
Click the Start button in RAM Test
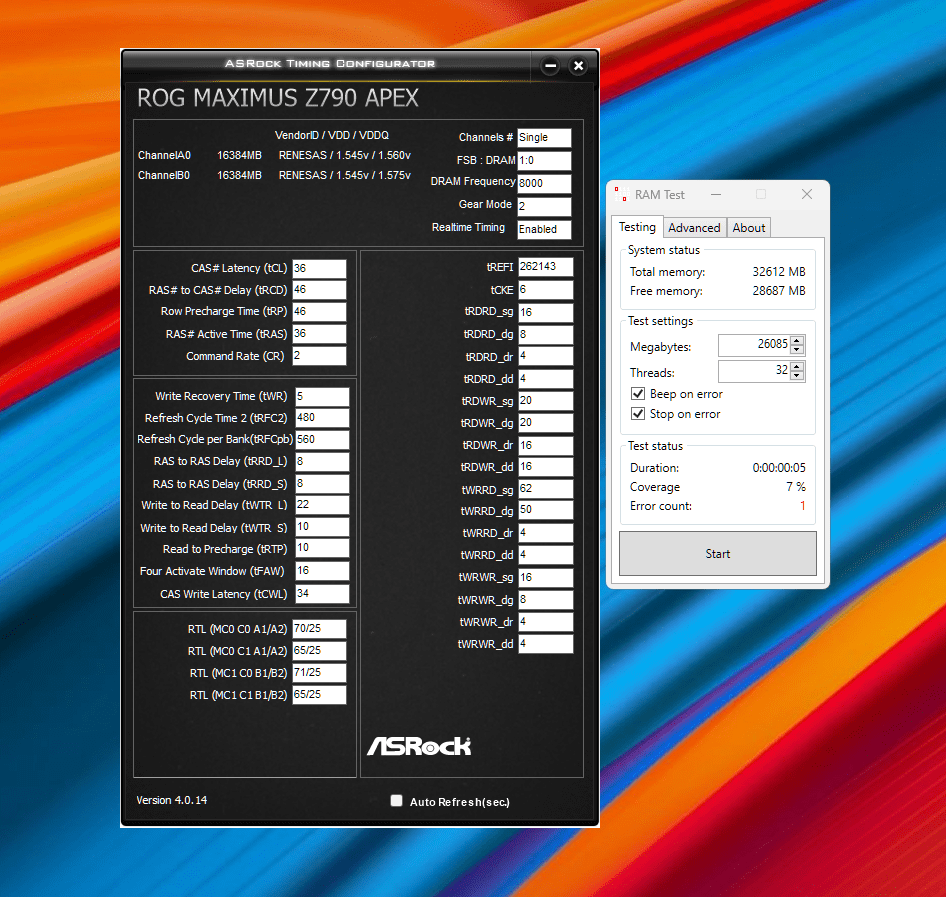pos(717,553)
